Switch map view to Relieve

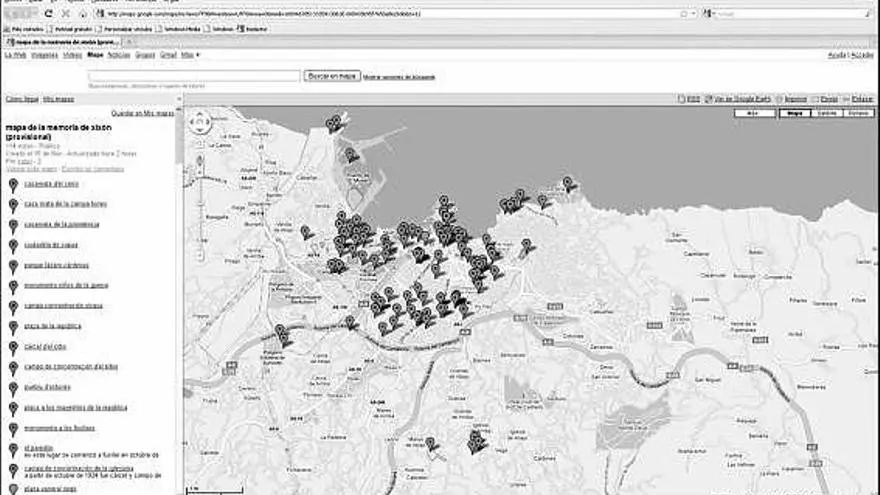tap(858, 113)
